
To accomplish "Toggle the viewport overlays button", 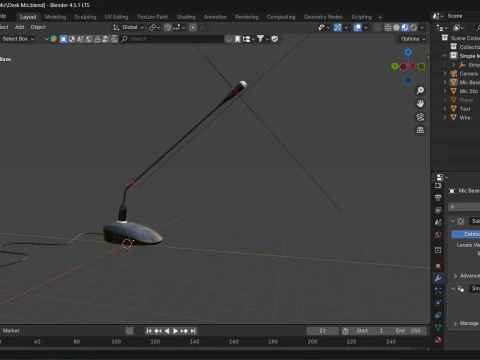I will click(357, 27).
